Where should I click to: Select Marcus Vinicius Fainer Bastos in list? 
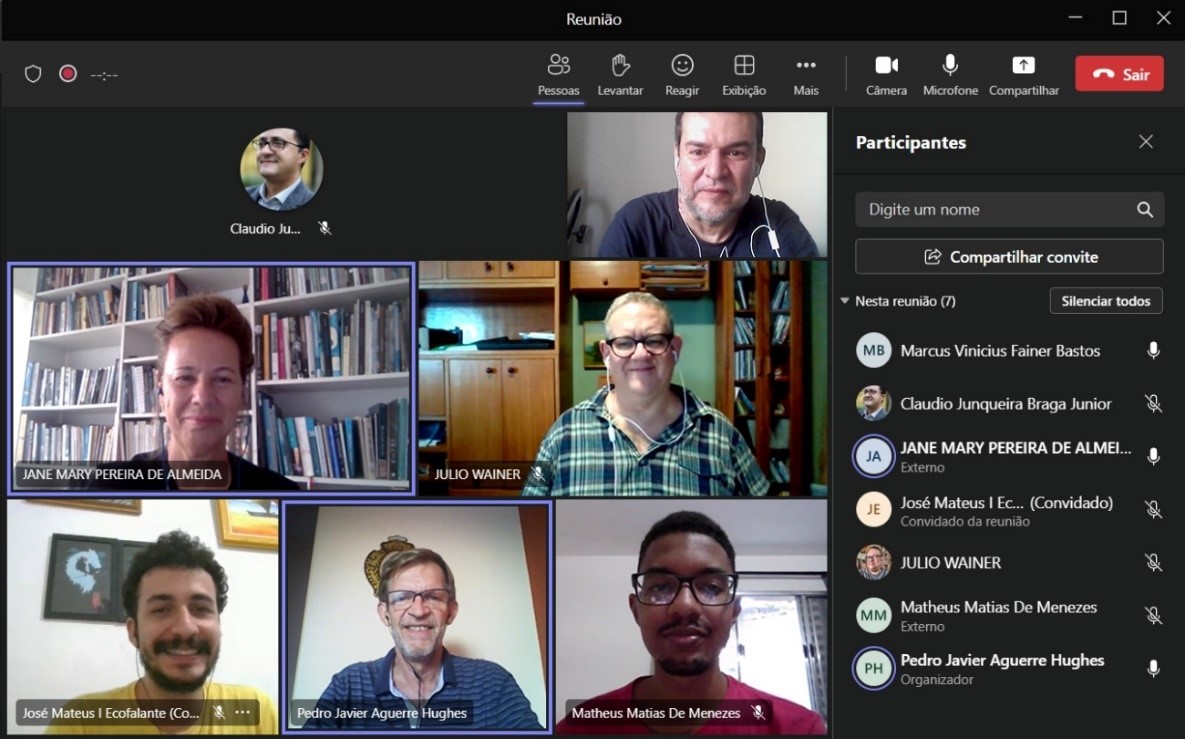point(1009,351)
